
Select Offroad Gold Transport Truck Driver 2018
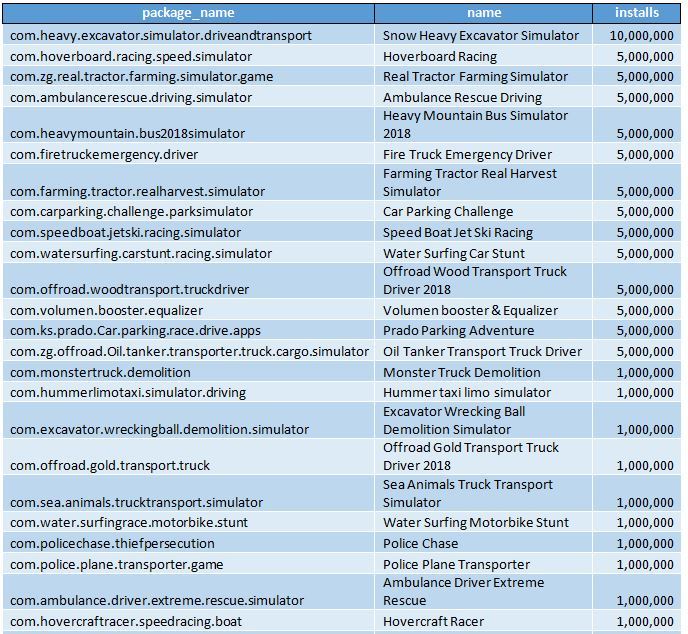pyautogui.click(x=484, y=457)
